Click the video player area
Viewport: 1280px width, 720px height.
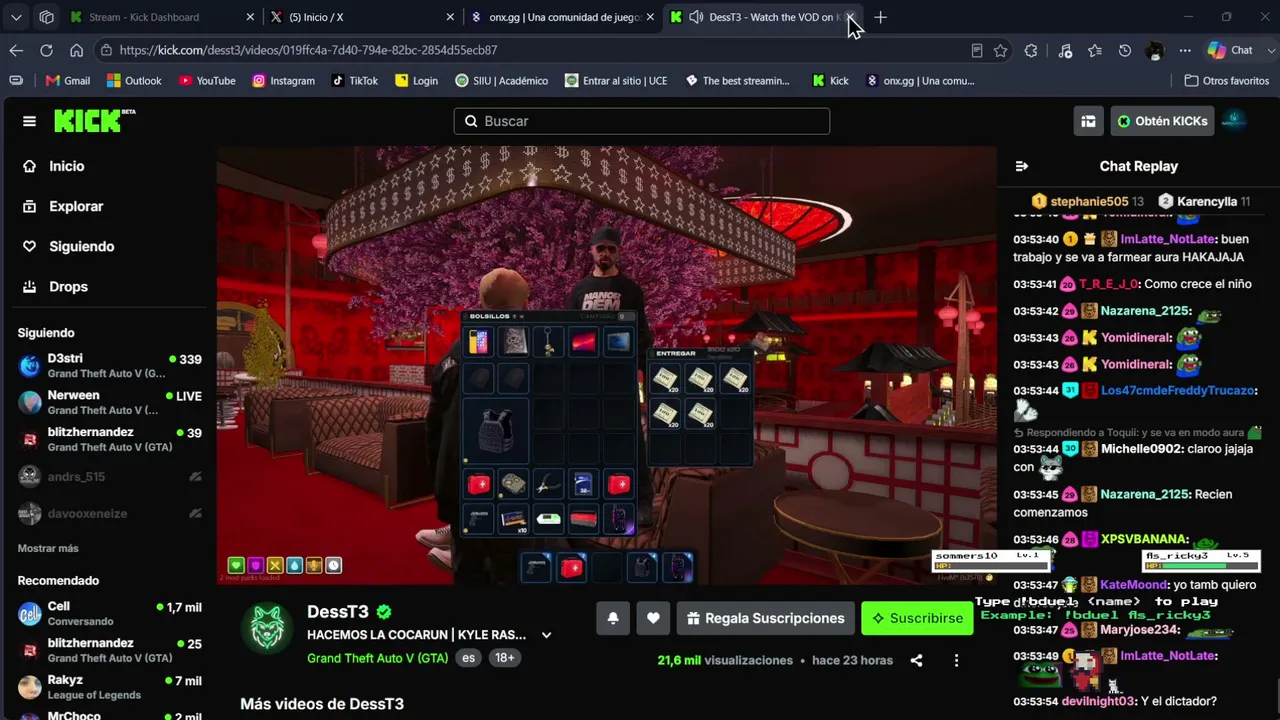click(607, 366)
